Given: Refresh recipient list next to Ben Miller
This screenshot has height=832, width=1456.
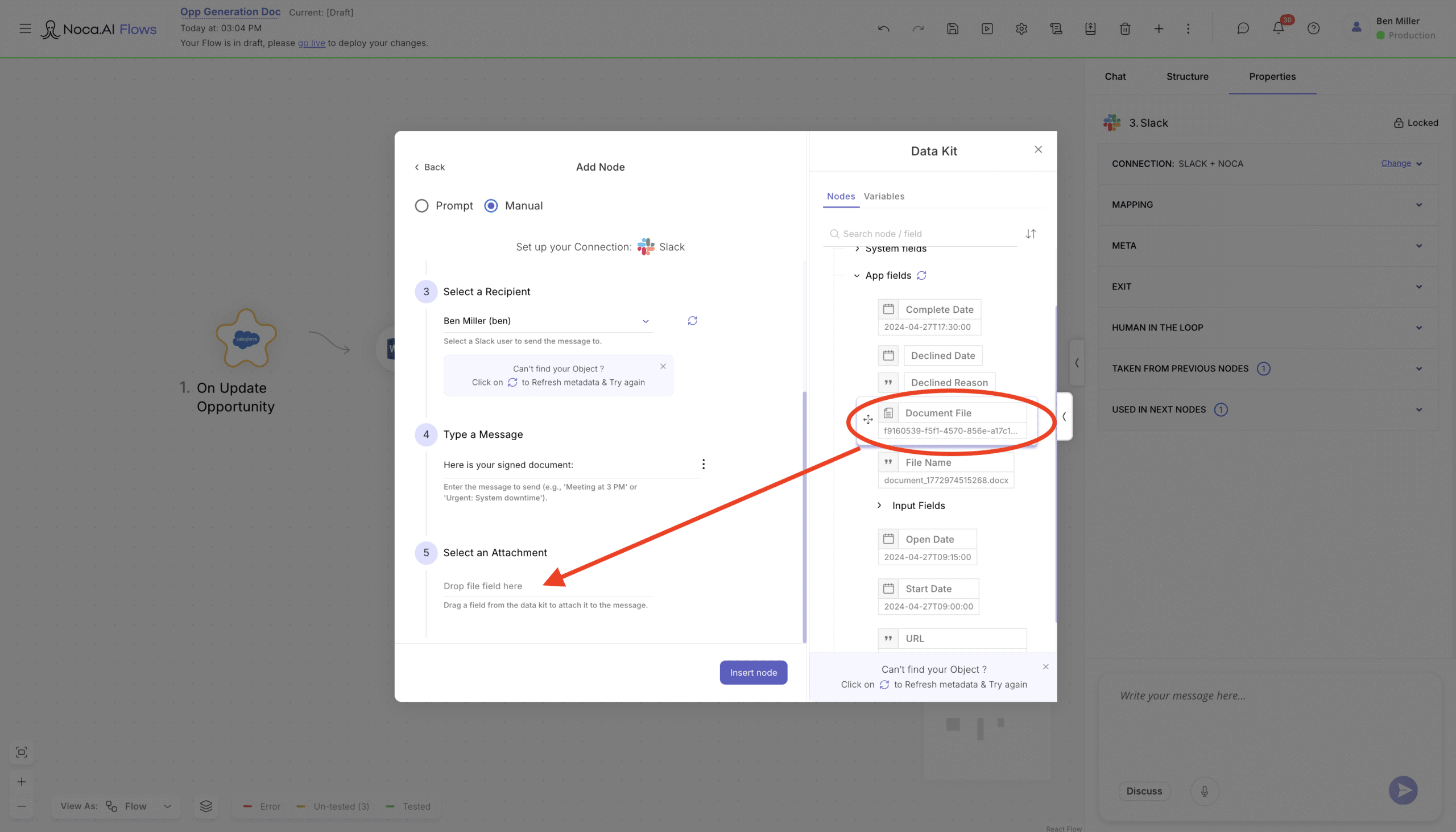Looking at the screenshot, I should 692,321.
